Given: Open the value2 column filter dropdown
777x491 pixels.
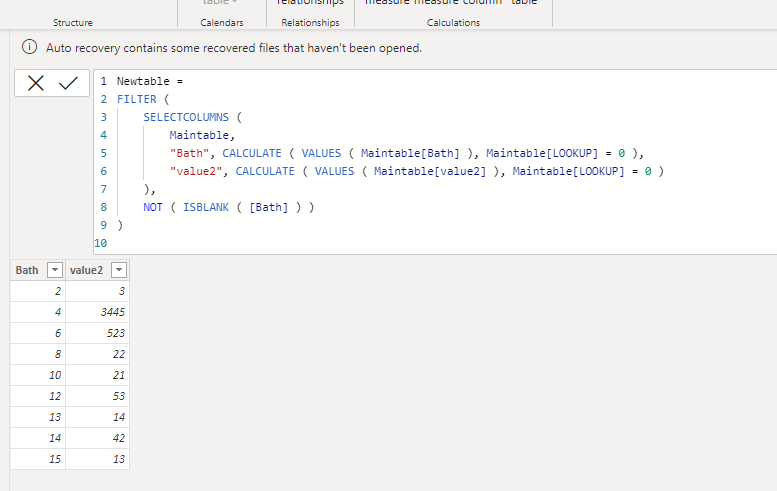Looking at the screenshot, I should point(119,270).
